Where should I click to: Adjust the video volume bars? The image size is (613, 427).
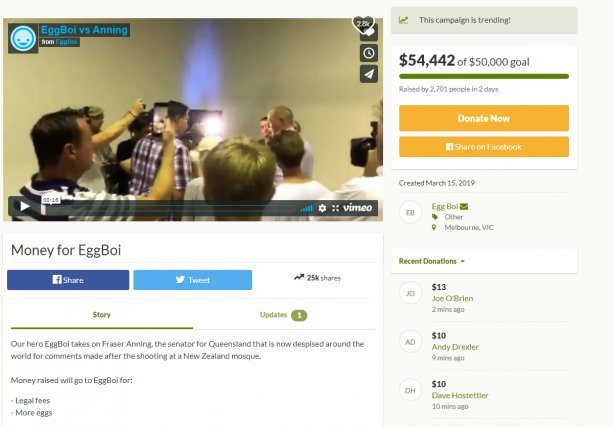pos(306,208)
